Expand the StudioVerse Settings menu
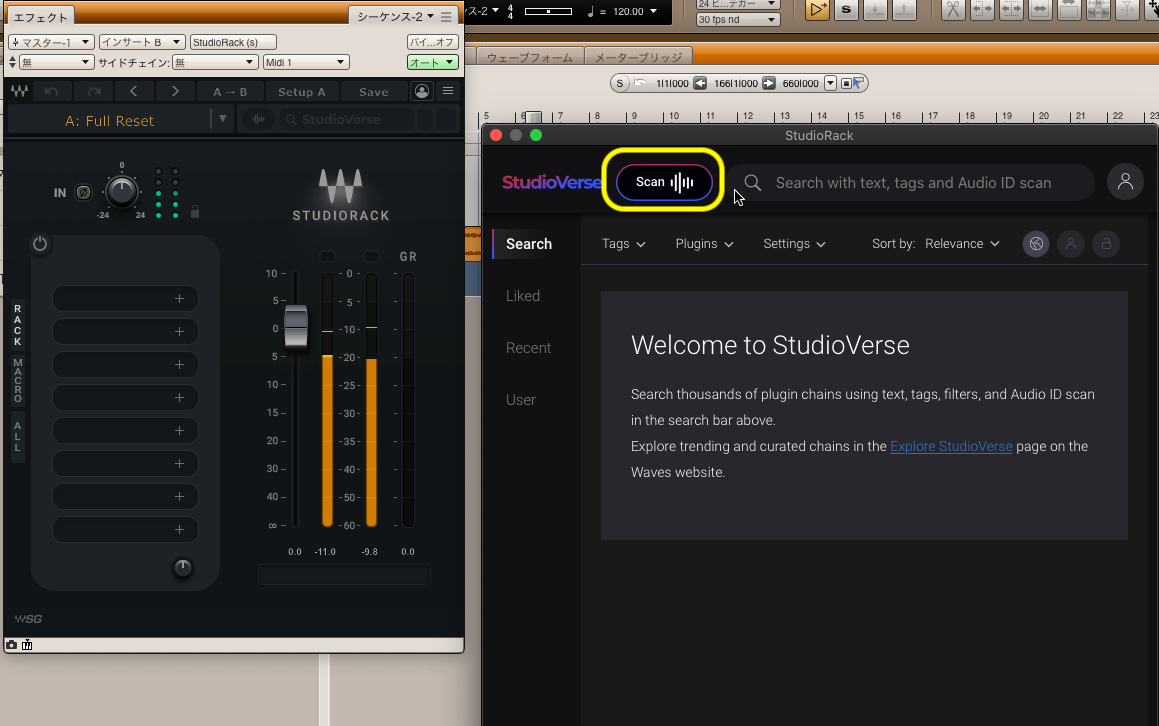1159x726 pixels. tap(795, 244)
